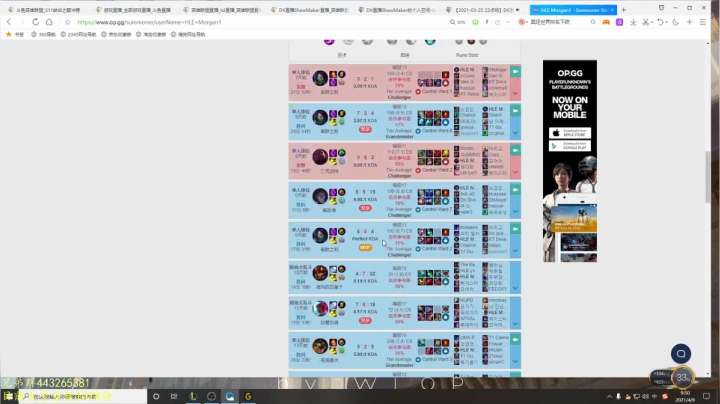Switch to [2021-03-25 22] DK browser tab
The image size is (720, 404).
click(x=485, y=10)
